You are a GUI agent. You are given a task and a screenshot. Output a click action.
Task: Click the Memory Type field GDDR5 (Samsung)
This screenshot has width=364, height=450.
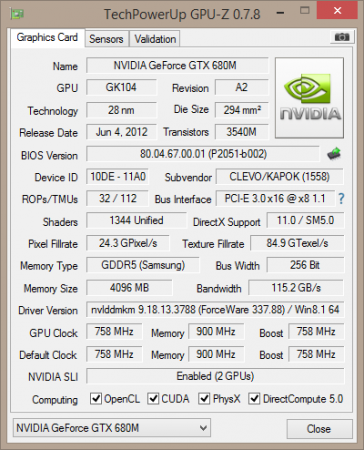pos(143,265)
